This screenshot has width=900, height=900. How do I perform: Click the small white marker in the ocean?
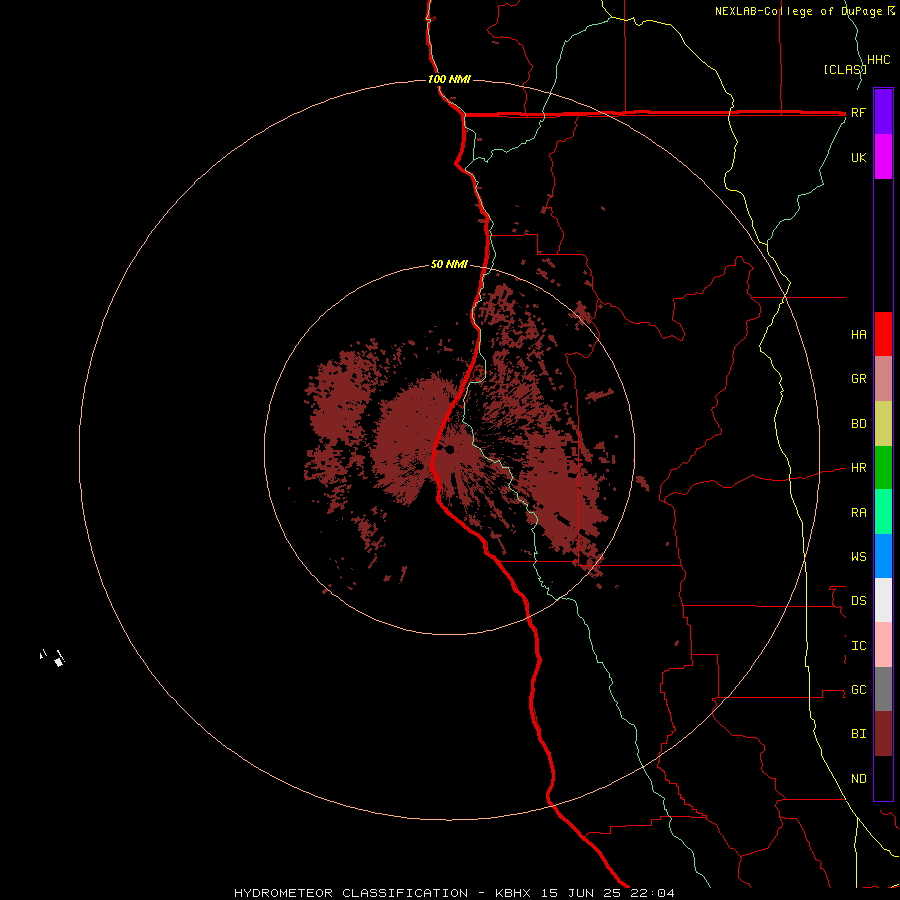(59, 661)
